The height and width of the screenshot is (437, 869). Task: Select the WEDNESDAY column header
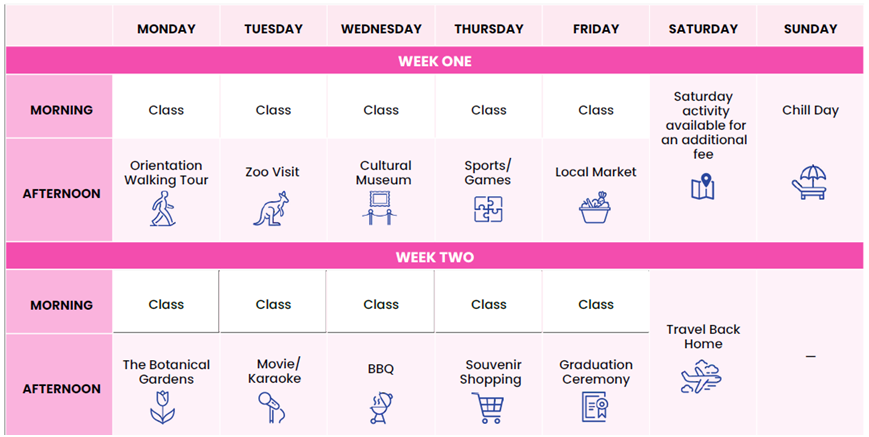click(x=381, y=29)
